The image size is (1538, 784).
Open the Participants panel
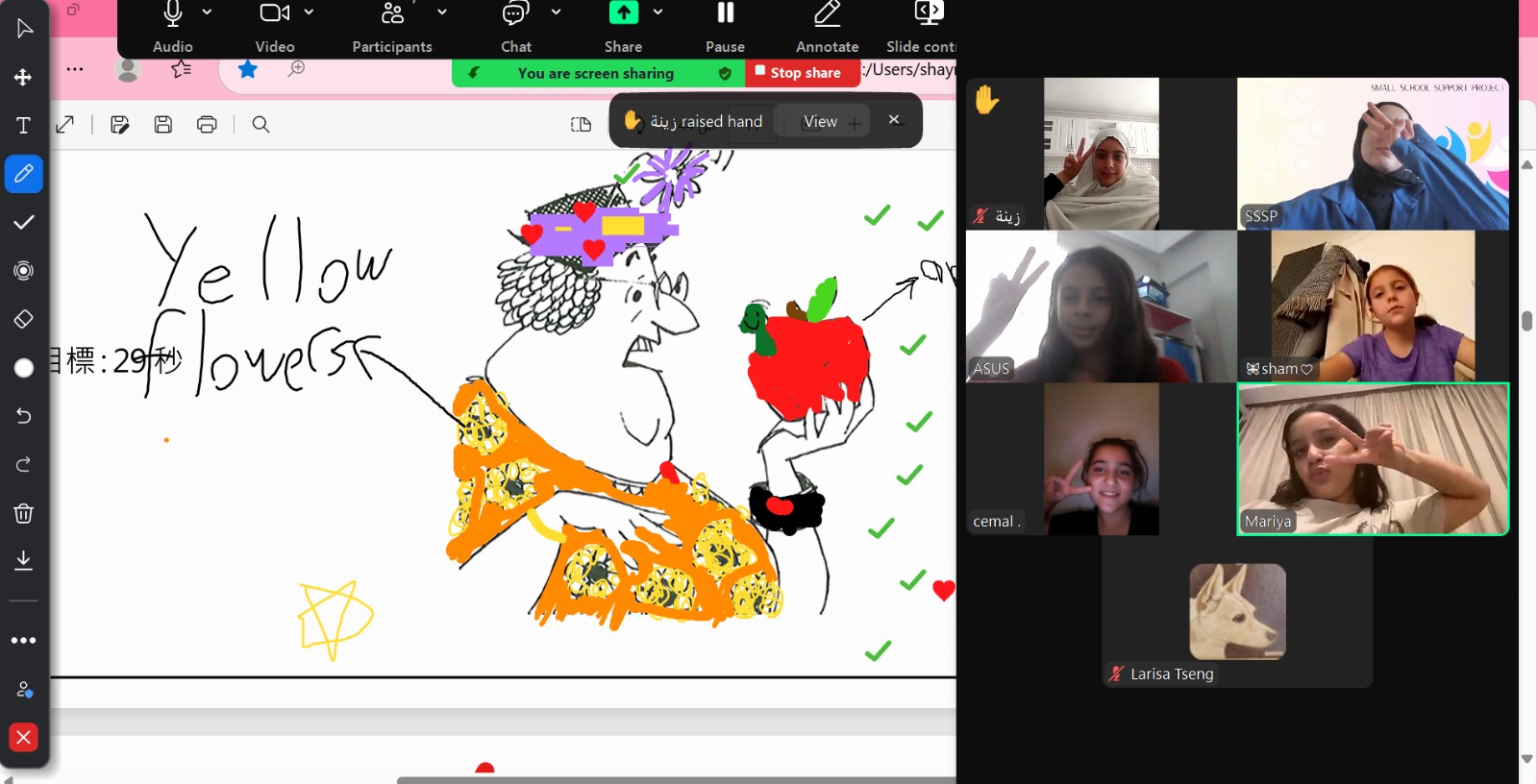click(x=391, y=25)
